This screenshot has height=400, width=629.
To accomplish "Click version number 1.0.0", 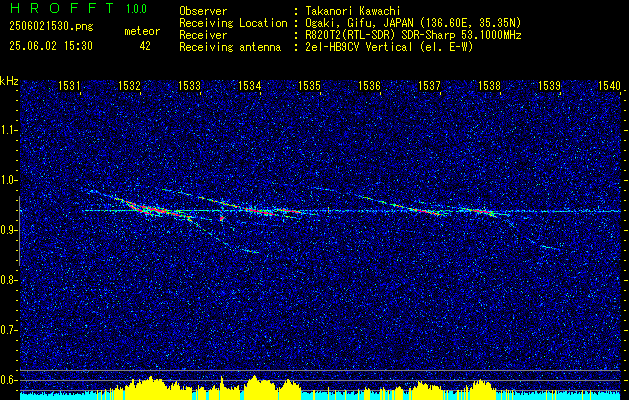I will 136,9.
